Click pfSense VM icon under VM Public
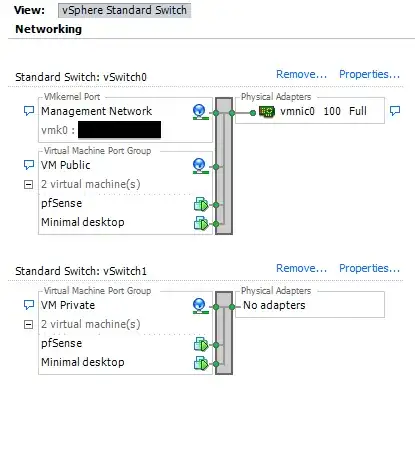This screenshot has height=469, width=415. click(201, 204)
